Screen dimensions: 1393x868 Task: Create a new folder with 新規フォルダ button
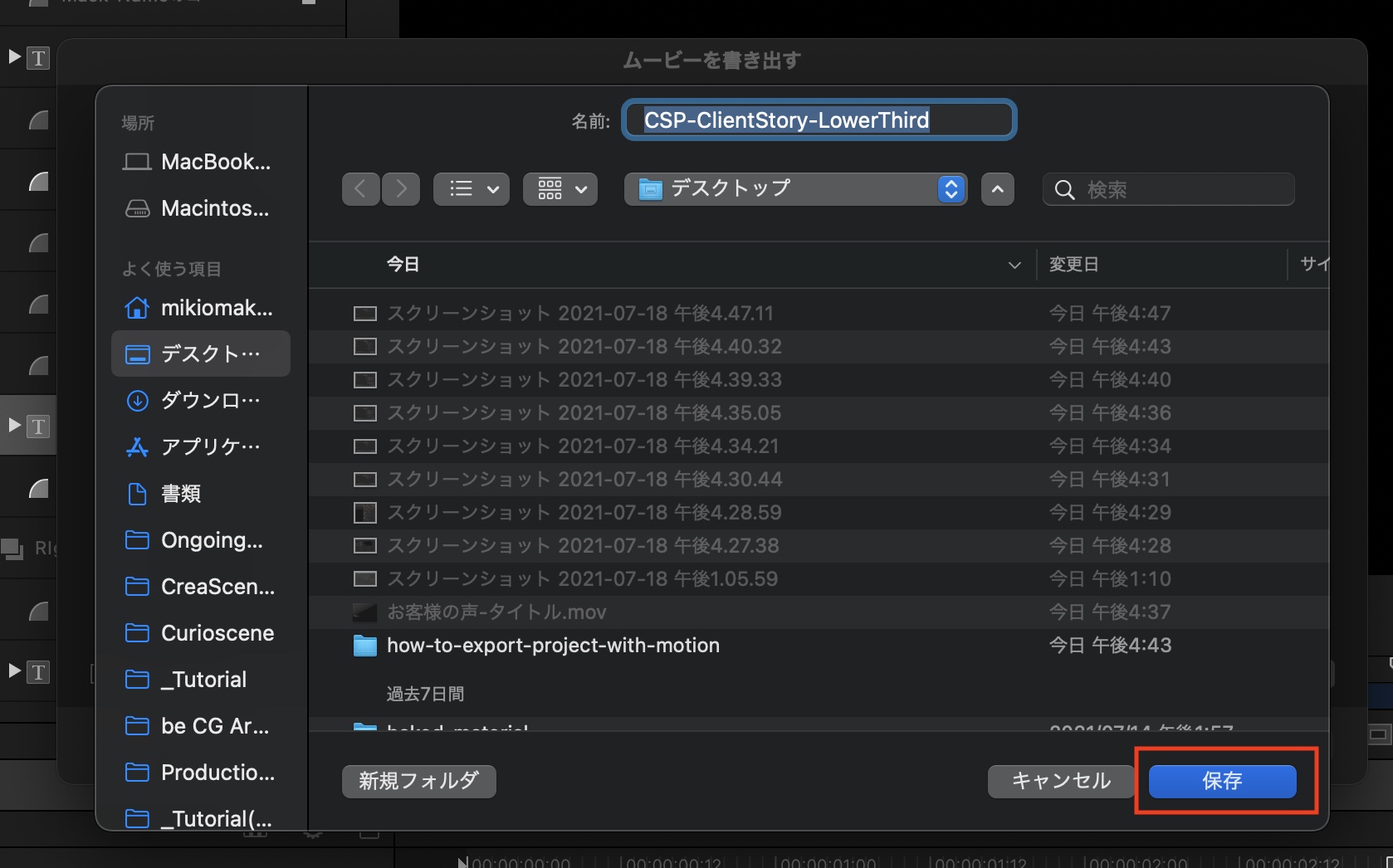[x=419, y=781]
